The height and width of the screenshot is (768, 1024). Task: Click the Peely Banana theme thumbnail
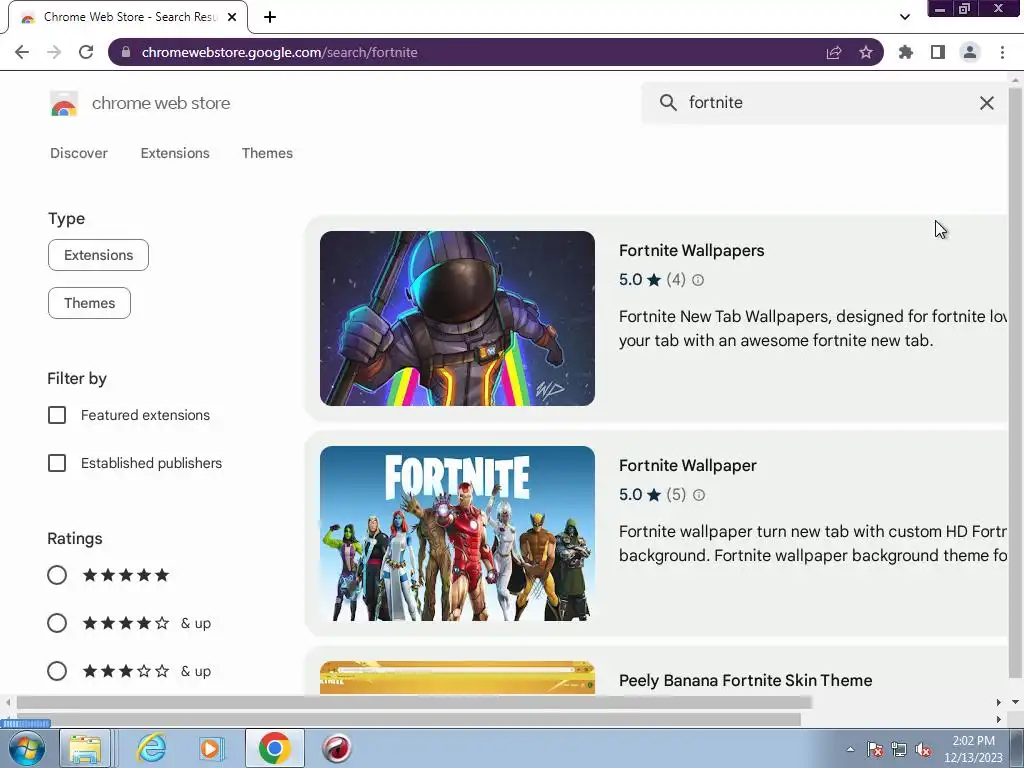pyautogui.click(x=457, y=677)
